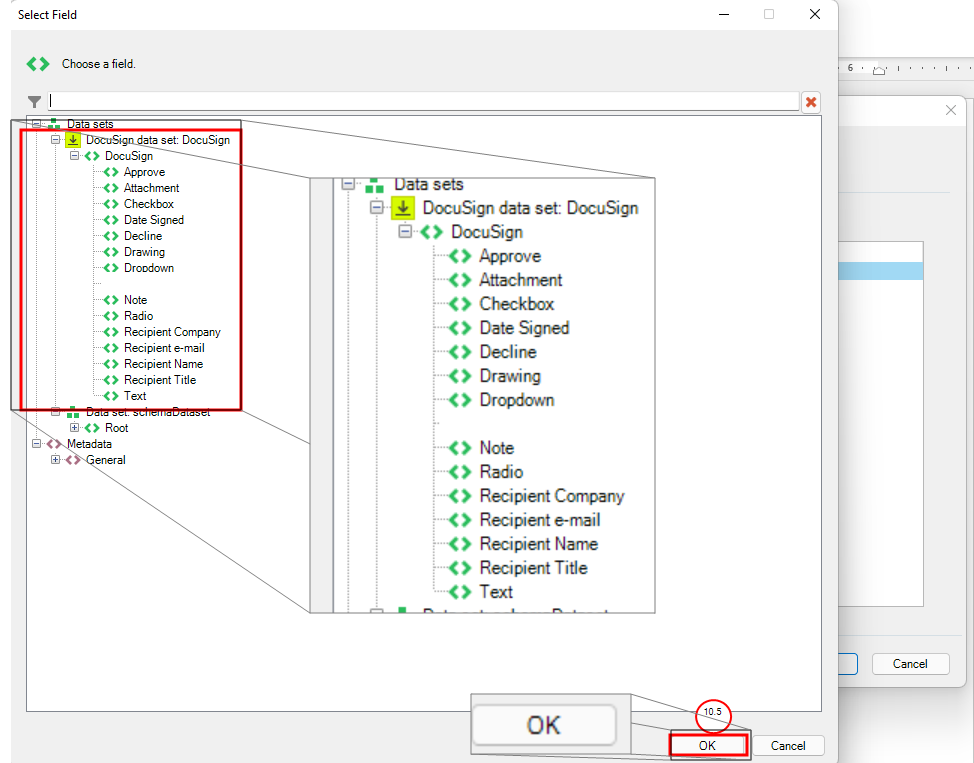Click the Data sets node icon in left tree
974x763 pixels.
click(55, 123)
